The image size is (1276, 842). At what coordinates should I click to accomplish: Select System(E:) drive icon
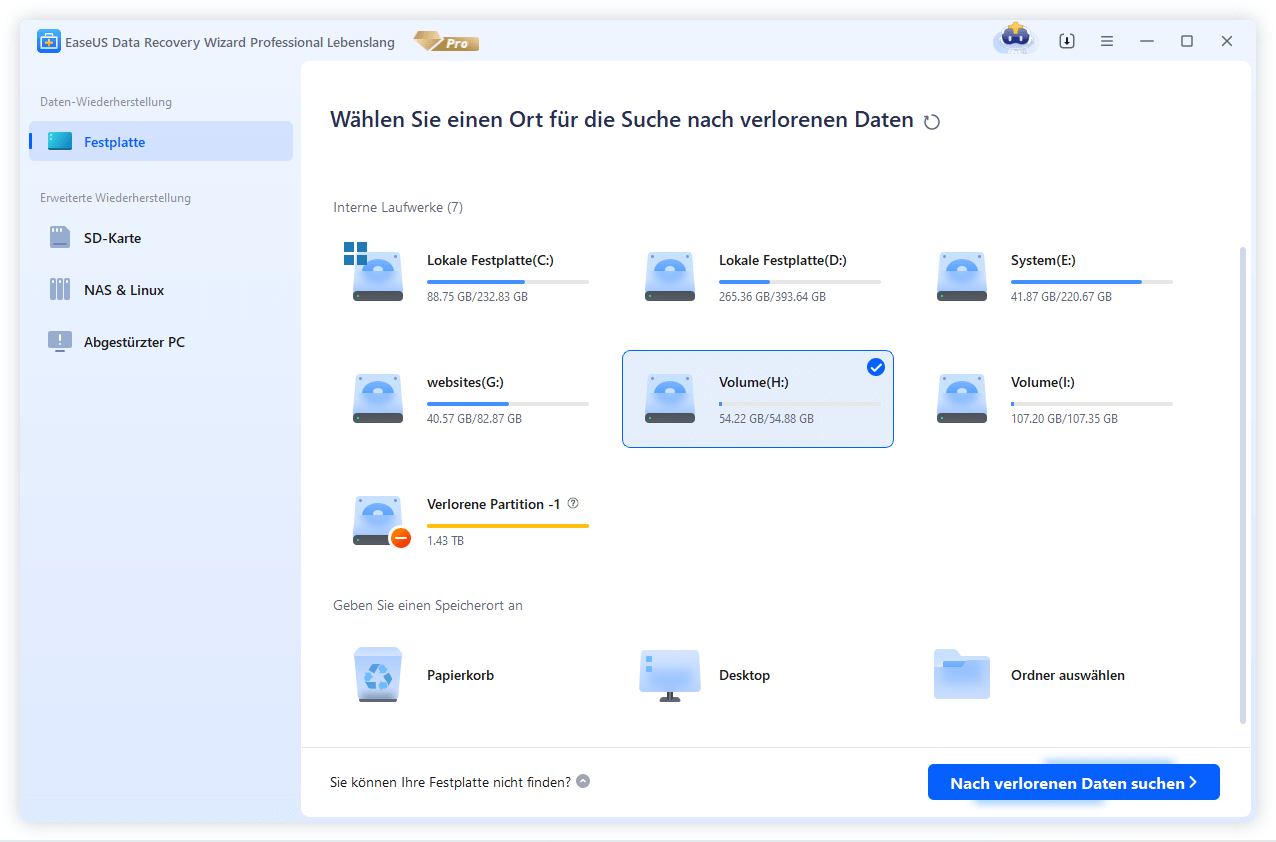(x=962, y=277)
